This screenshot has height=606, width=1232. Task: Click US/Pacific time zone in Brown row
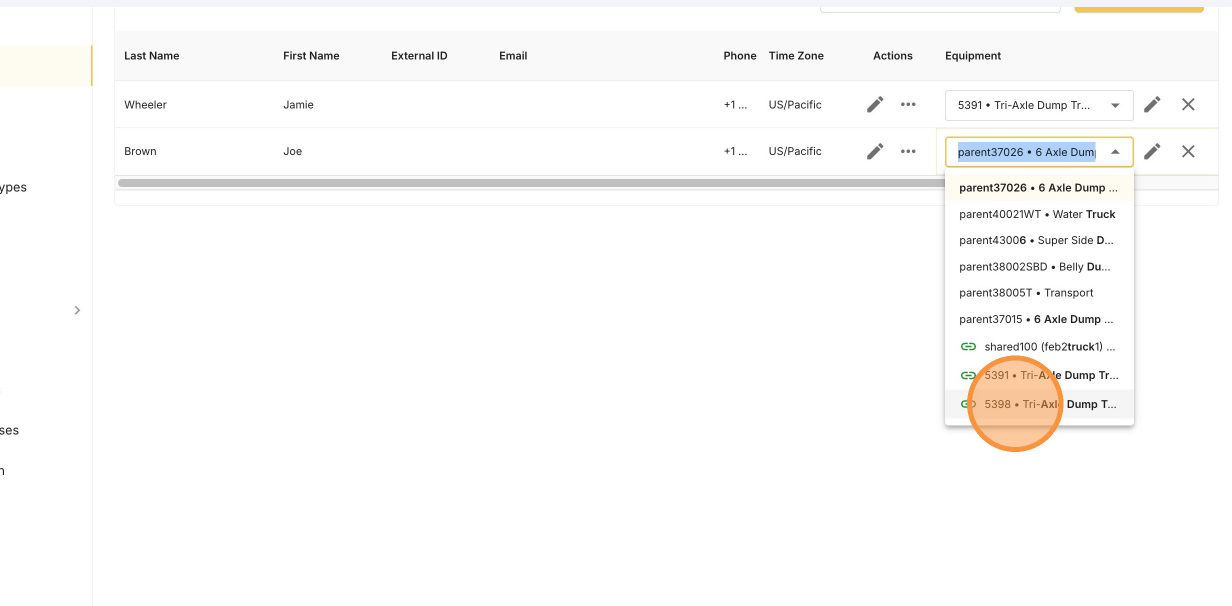coord(795,152)
